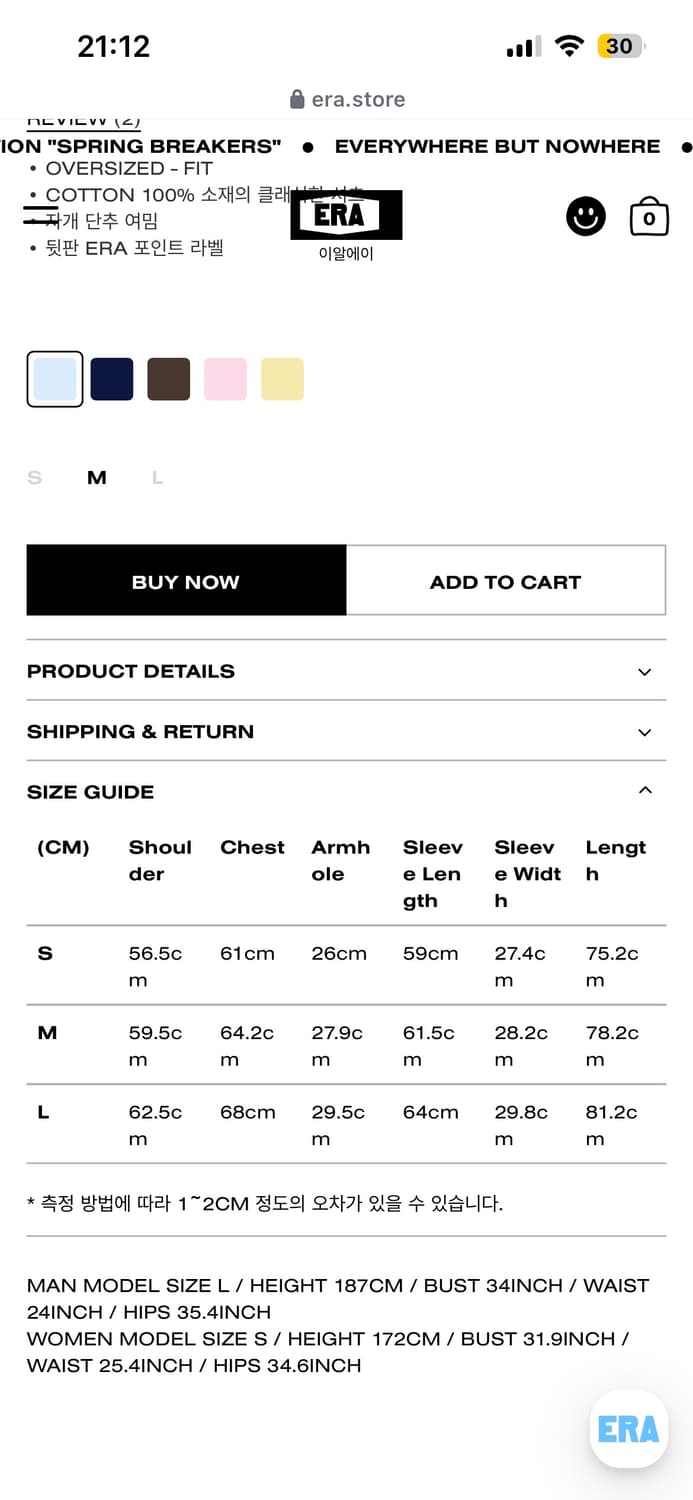Click the smiley face account icon
Screen dimensions: 693x1500
tap(586, 216)
